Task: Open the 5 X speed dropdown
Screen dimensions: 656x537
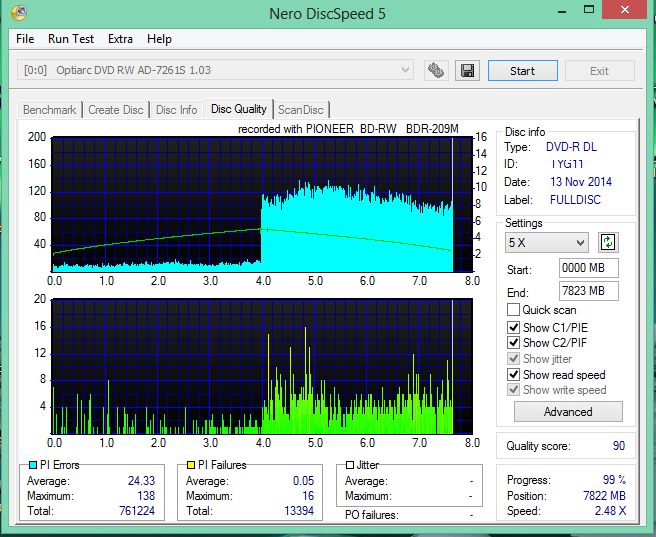Action: coord(546,243)
